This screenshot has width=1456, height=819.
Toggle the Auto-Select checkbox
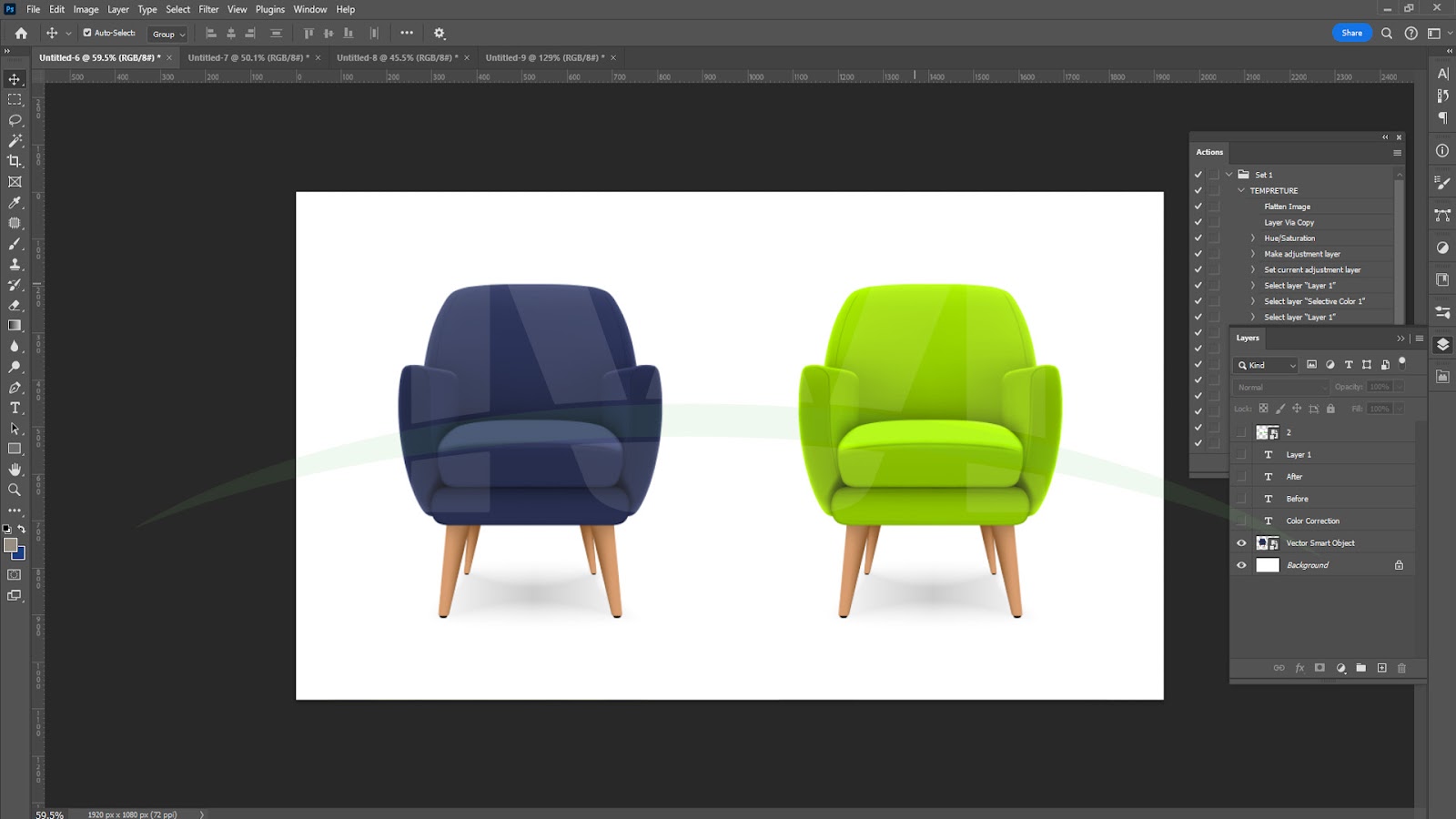coord(87,33)
